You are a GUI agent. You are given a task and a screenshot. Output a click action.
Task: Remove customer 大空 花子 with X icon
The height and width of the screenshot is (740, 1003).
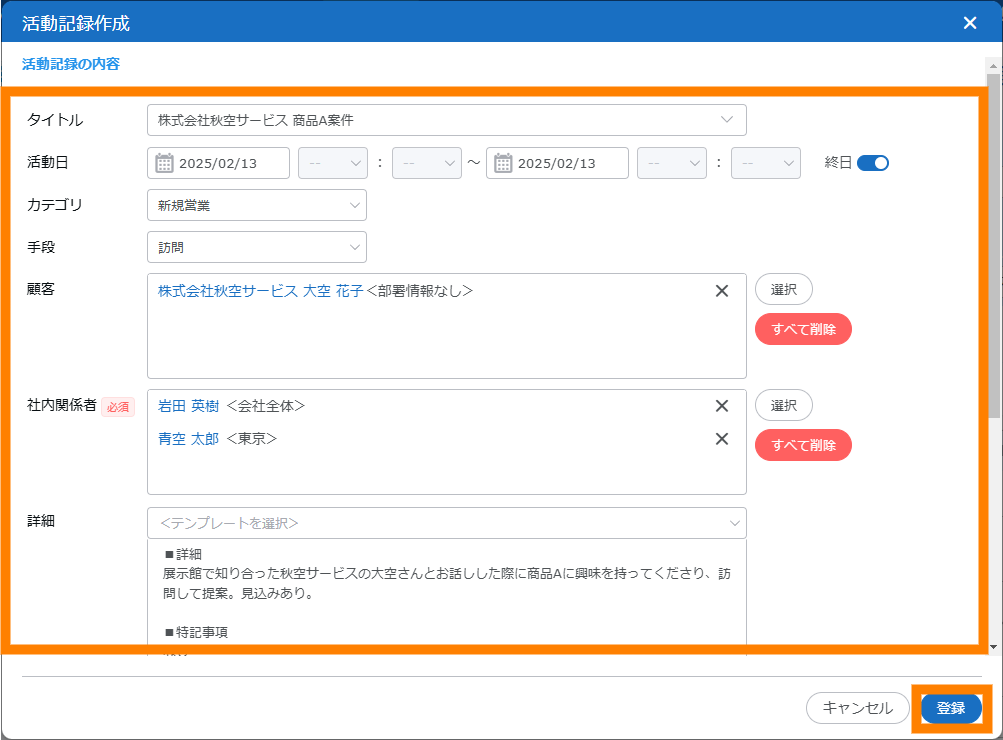pyautogui.click(x=721, y=291)
